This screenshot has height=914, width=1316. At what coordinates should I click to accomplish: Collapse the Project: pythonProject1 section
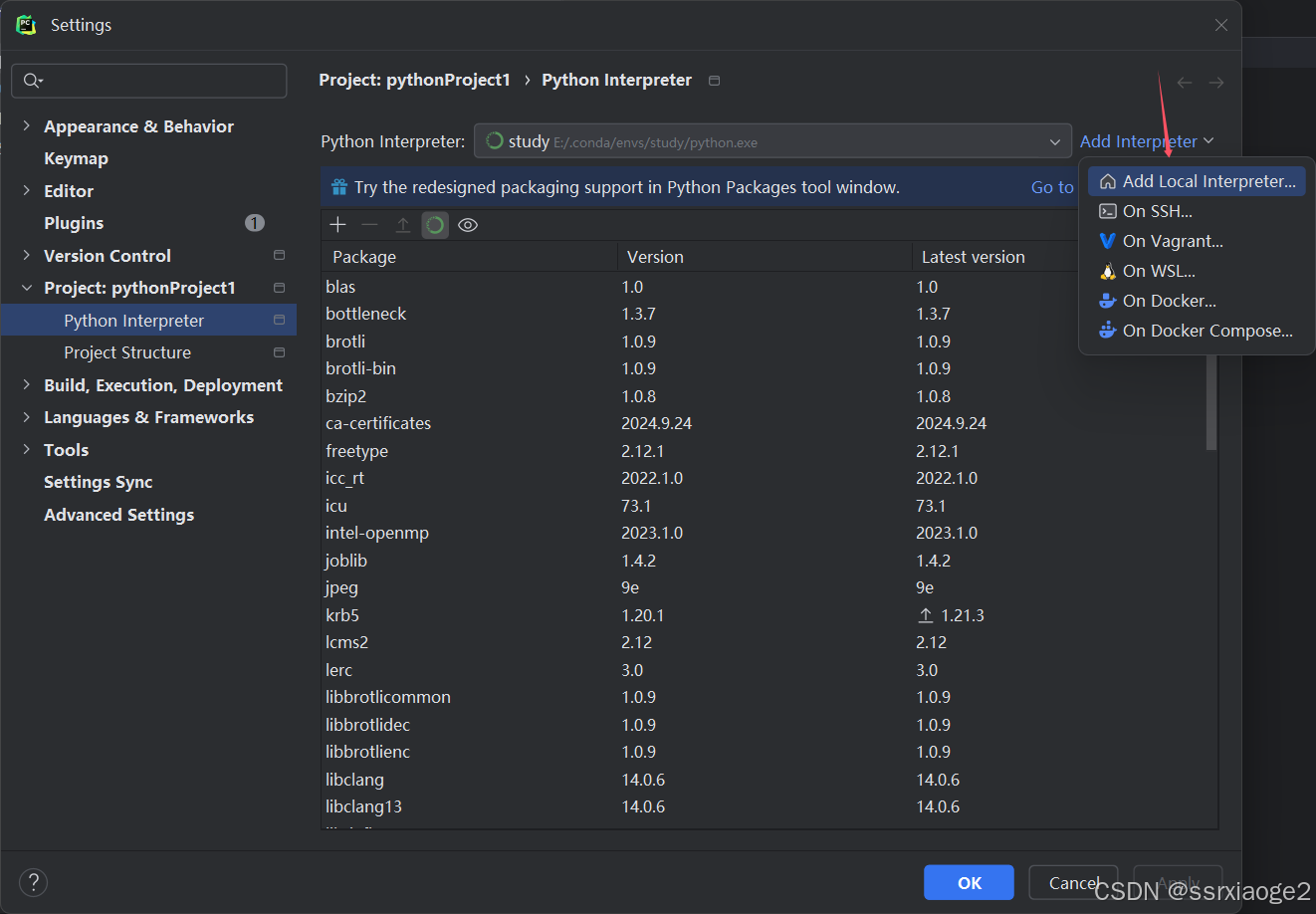[27, 288]
